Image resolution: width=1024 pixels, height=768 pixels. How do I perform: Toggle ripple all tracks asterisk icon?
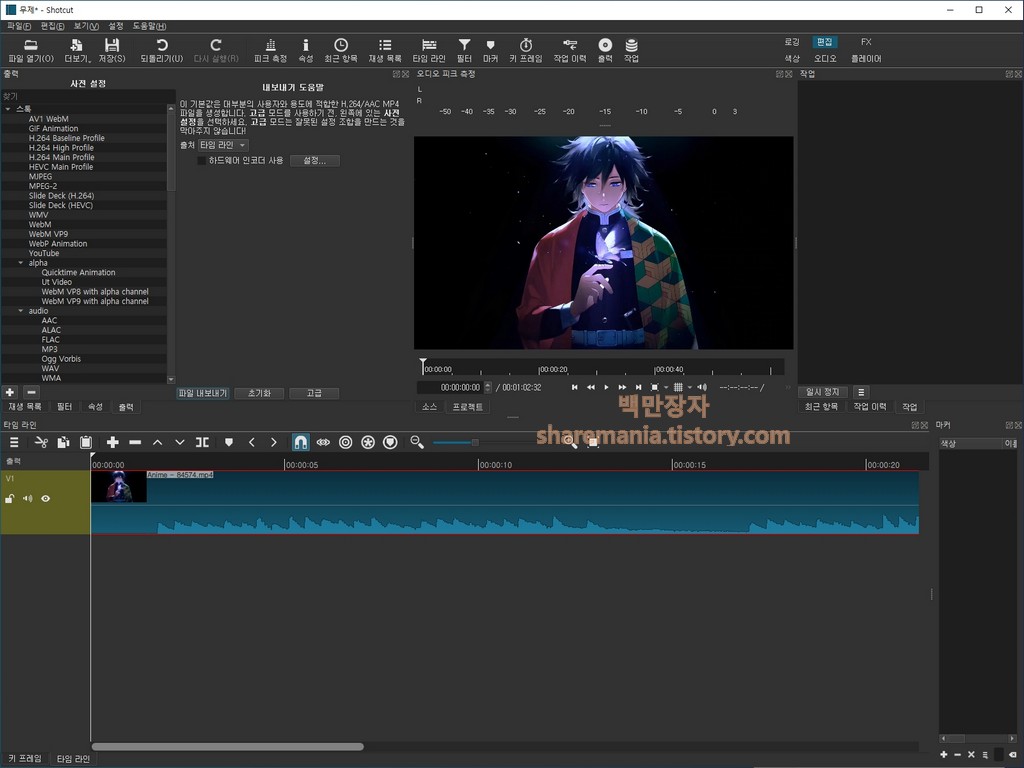[368, 442]
